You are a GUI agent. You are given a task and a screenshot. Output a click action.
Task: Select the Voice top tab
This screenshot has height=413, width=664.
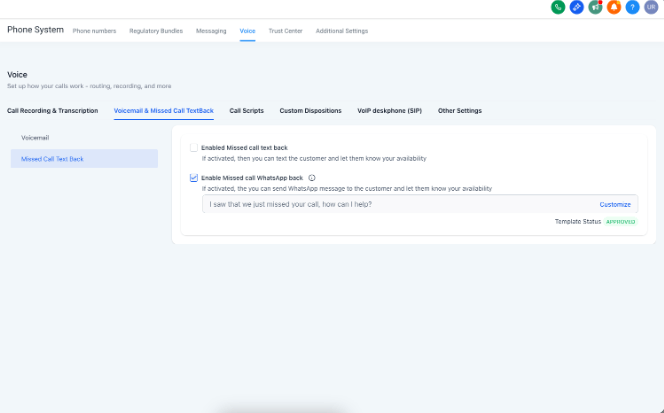[x=247, y=31]
